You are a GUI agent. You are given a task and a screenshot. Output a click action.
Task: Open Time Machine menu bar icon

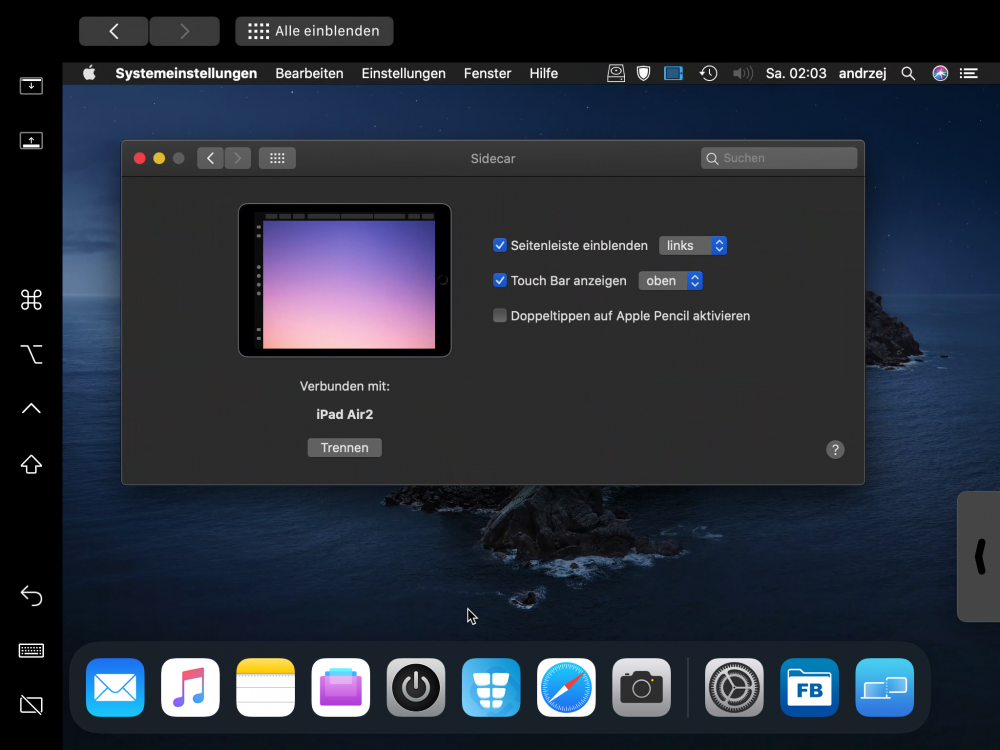[x=708, y=73]
